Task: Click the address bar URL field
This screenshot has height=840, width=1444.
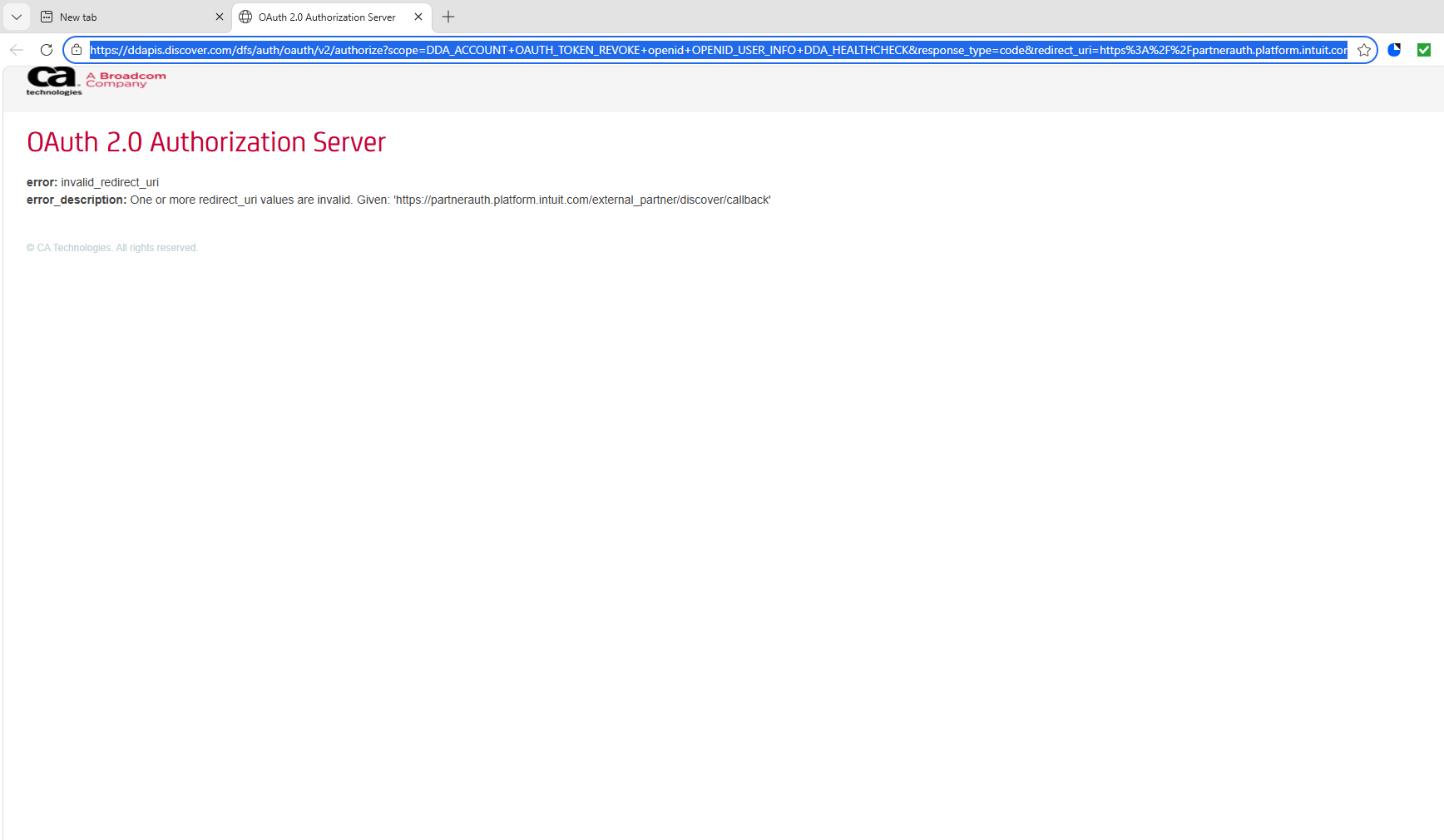Action: click(x=719, y=50)
